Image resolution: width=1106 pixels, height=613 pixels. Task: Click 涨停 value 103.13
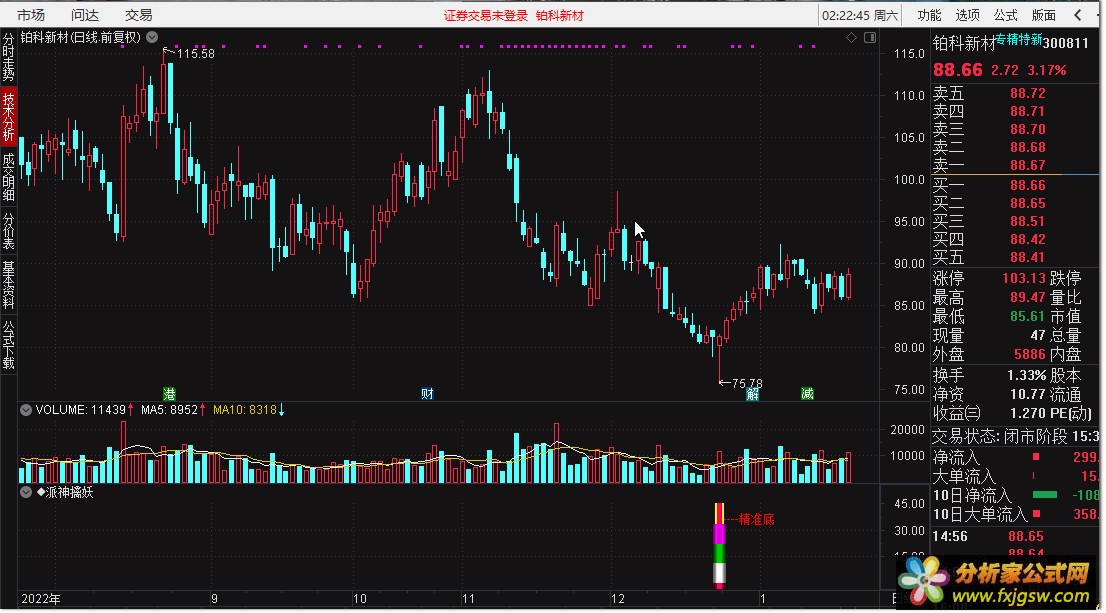[x=1023, y=278]
